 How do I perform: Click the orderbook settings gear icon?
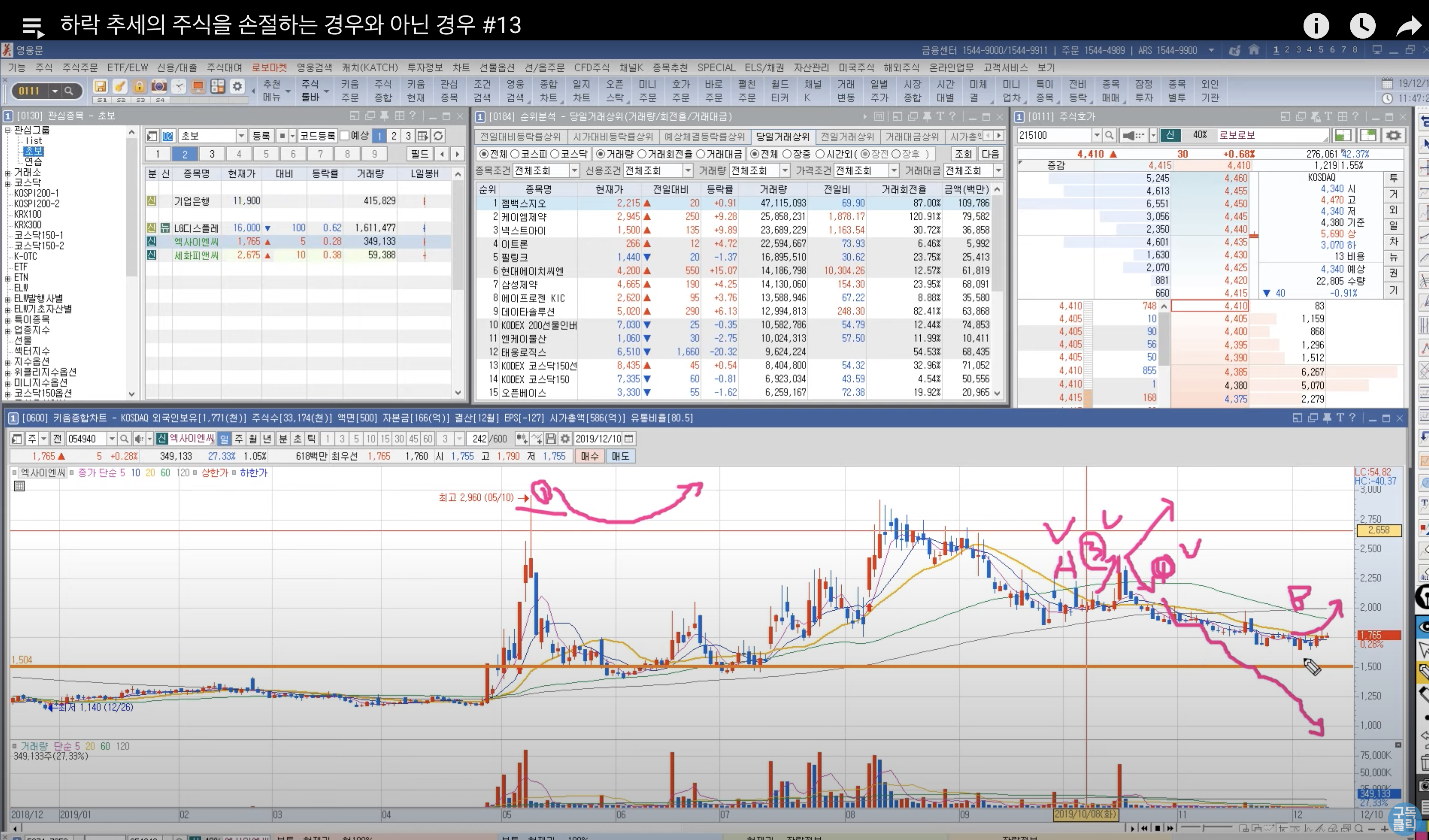[x=1394, y=135]
